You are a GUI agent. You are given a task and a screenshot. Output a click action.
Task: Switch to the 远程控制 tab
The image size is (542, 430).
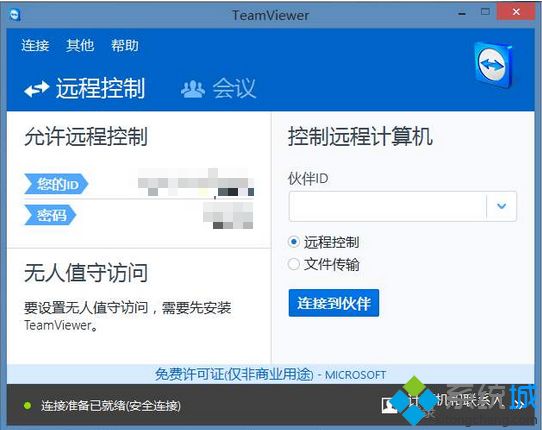coord(85,88)
